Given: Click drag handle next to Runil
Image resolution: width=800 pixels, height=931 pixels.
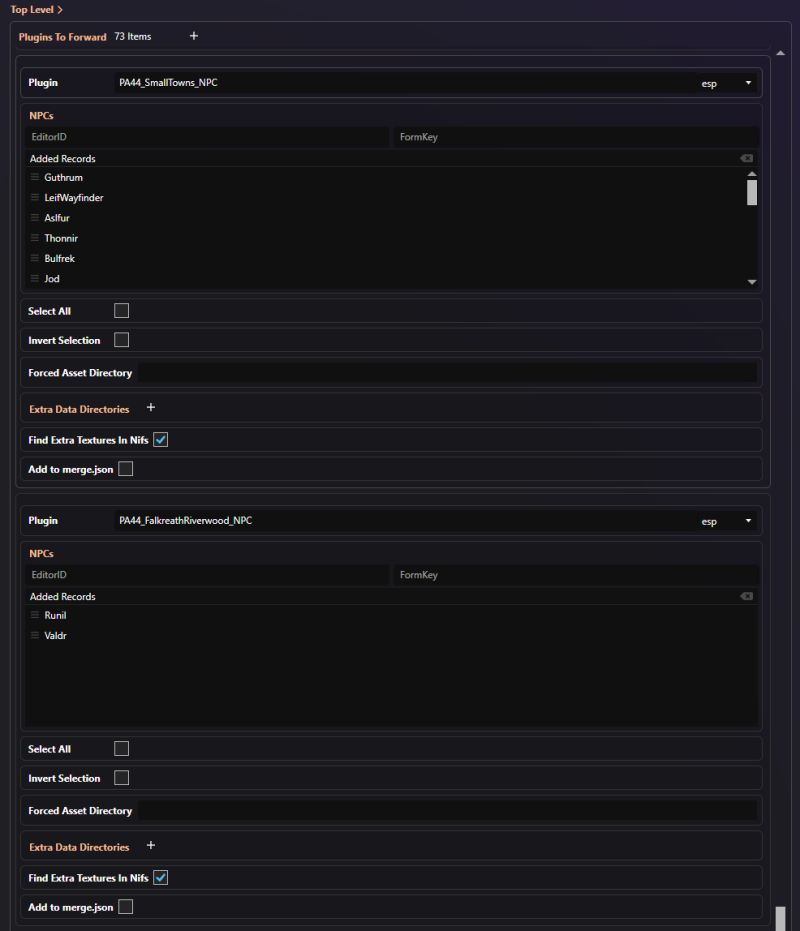Looking at the screenshot, I should click(34, 615).
